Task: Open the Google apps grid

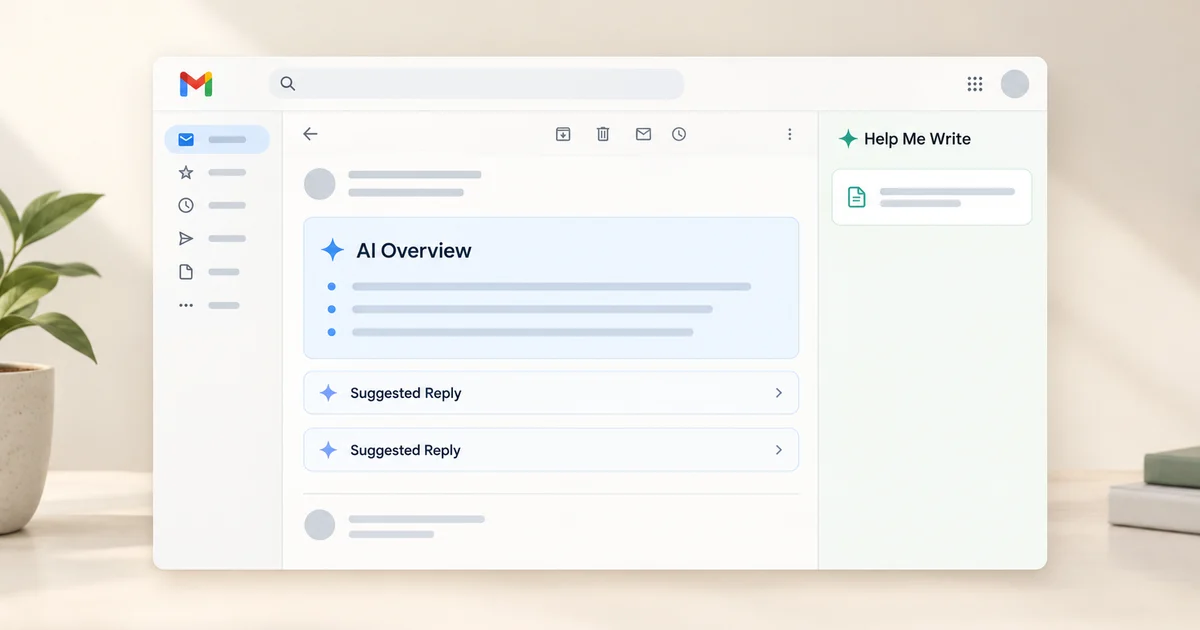Action: [x=975, y=84]
